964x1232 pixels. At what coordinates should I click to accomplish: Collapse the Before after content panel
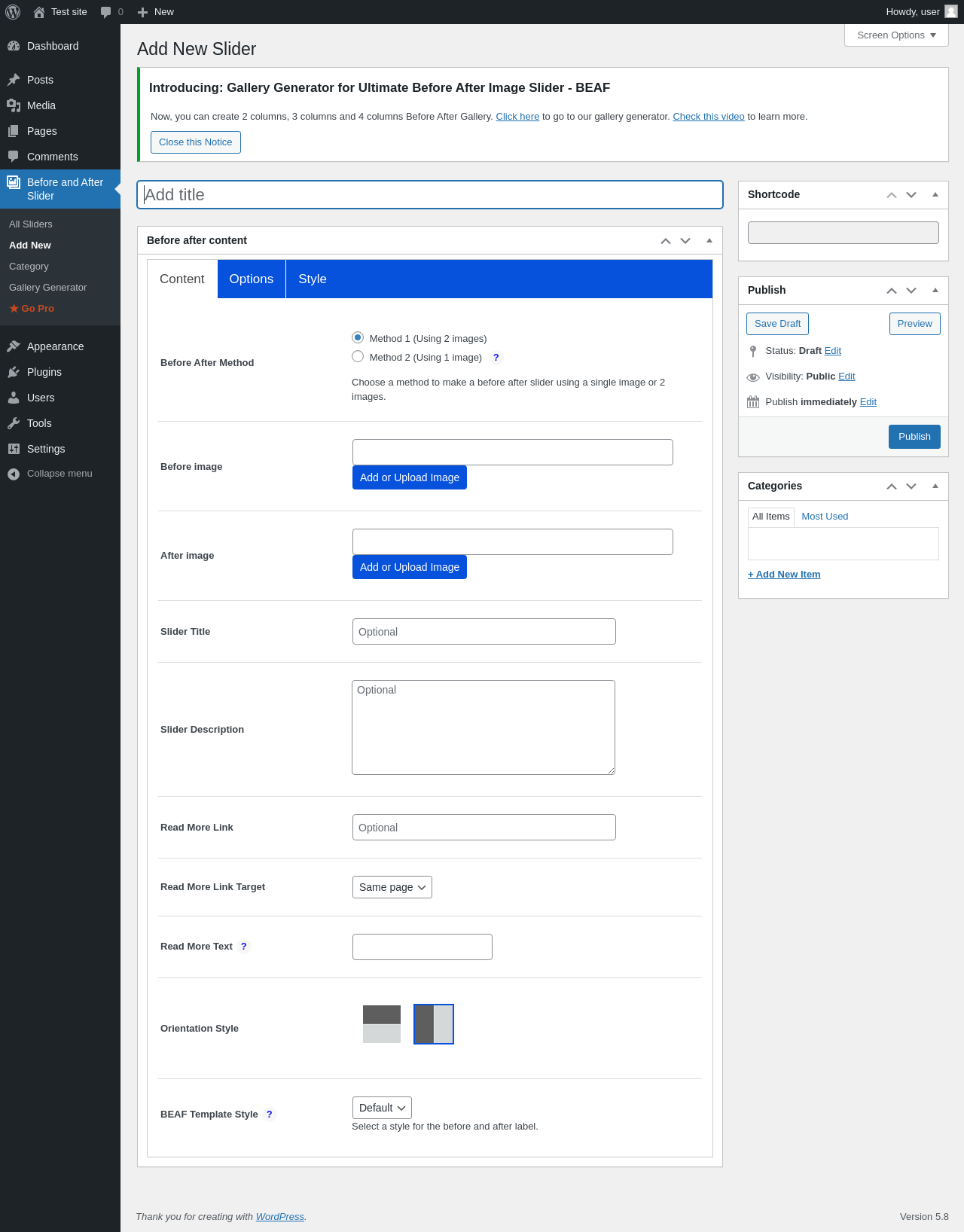coord(709,240)
